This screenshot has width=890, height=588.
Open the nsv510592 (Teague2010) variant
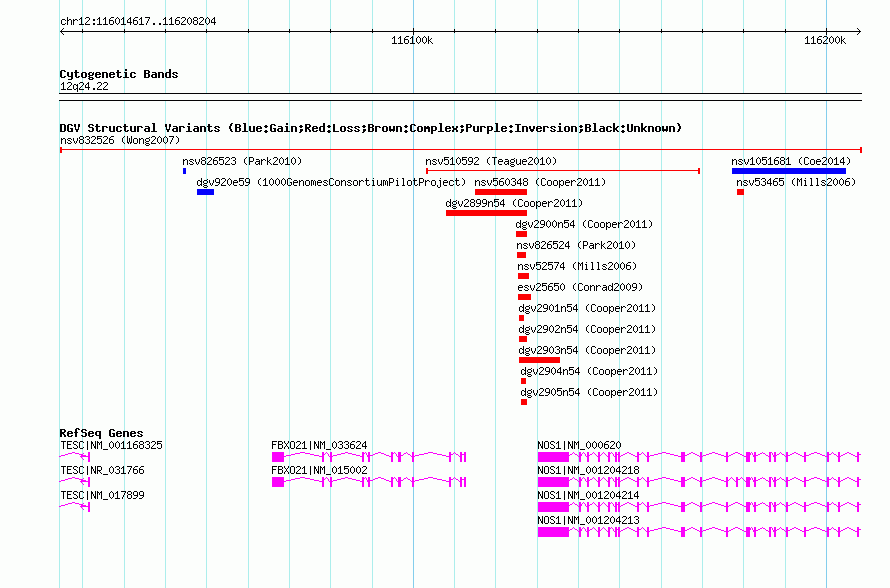click(491, 161)
